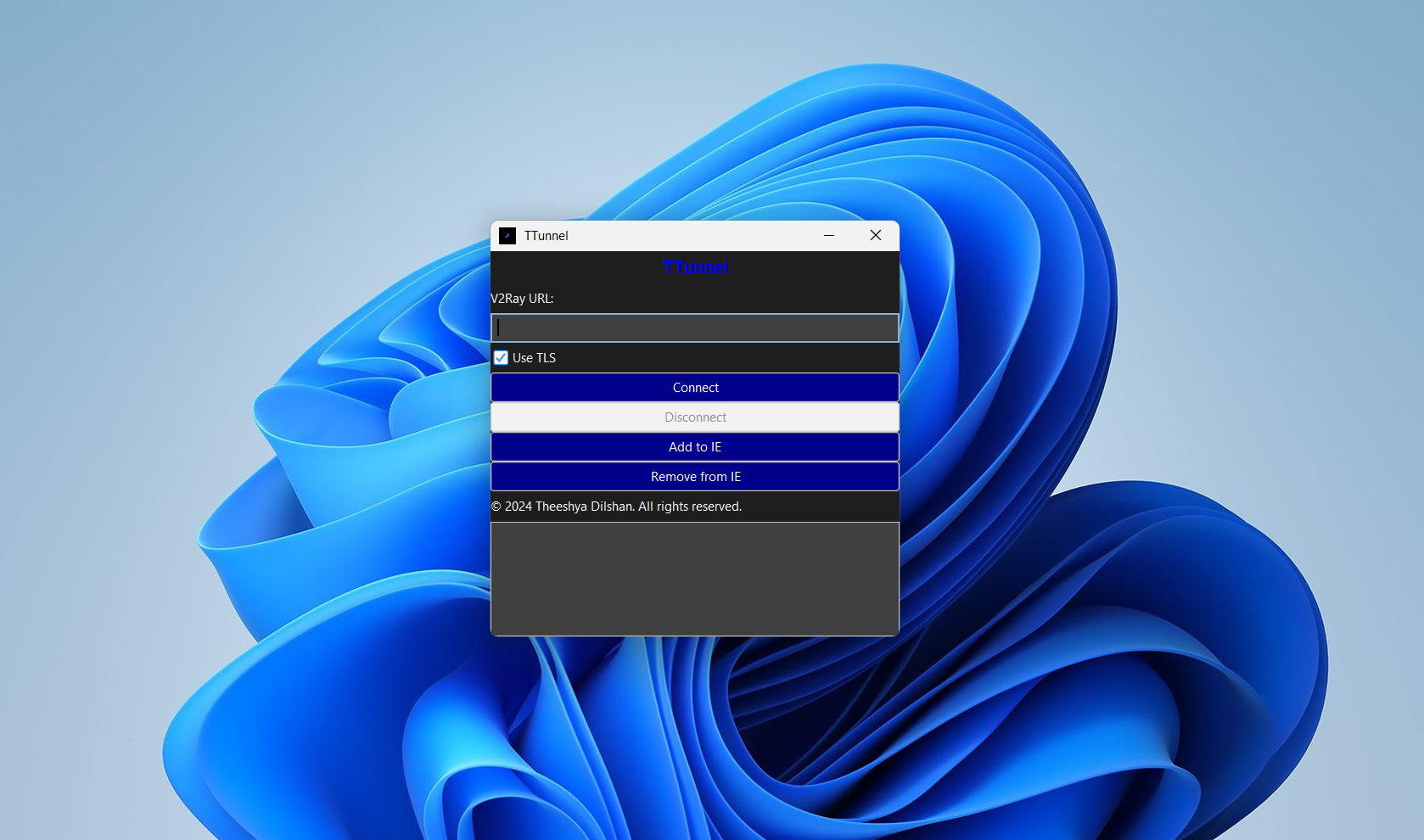The image size is (1424, 840).
Task: Click the Theeshya Dilshan copyright text
Action: point(616,507)
